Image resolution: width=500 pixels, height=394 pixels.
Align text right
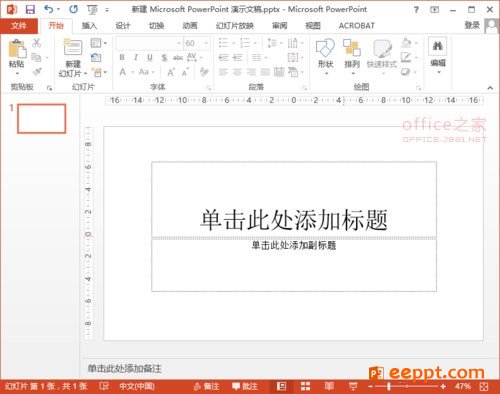251,72
